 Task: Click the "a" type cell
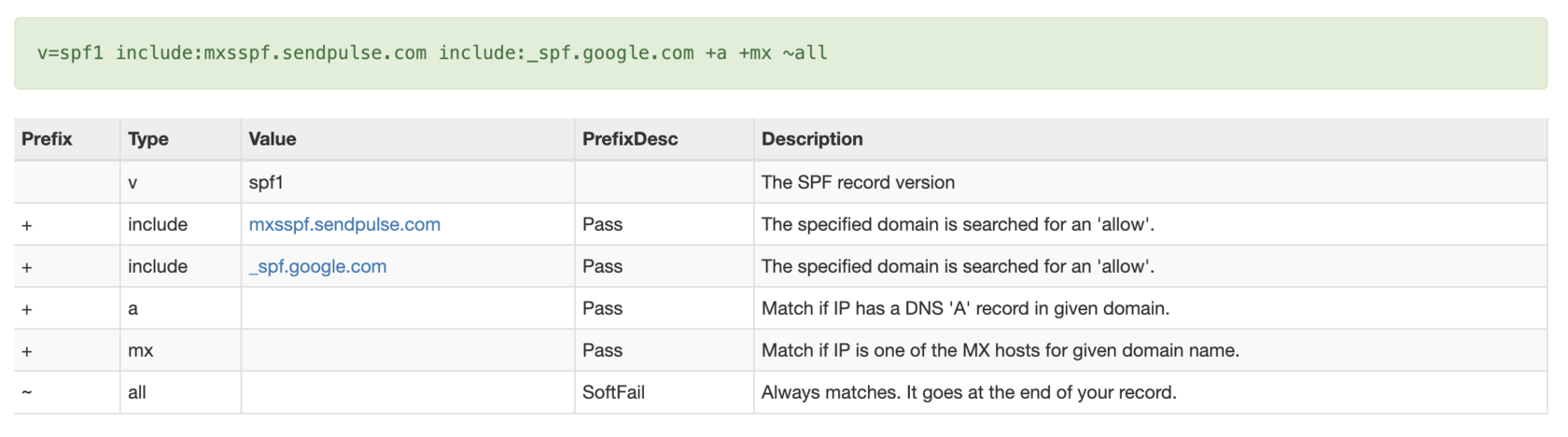(133, 309)
